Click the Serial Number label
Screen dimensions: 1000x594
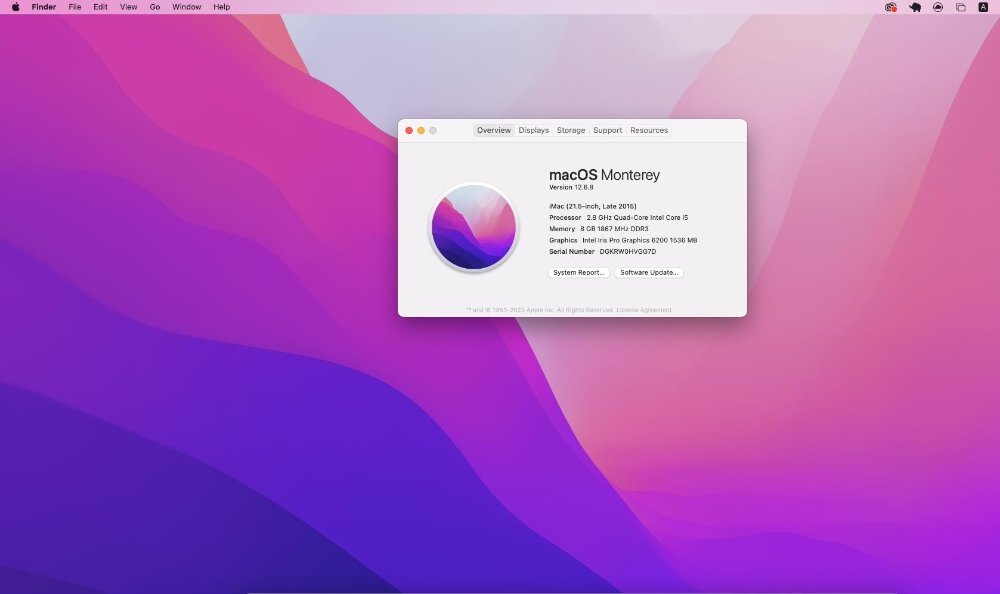tap(571, 252)
